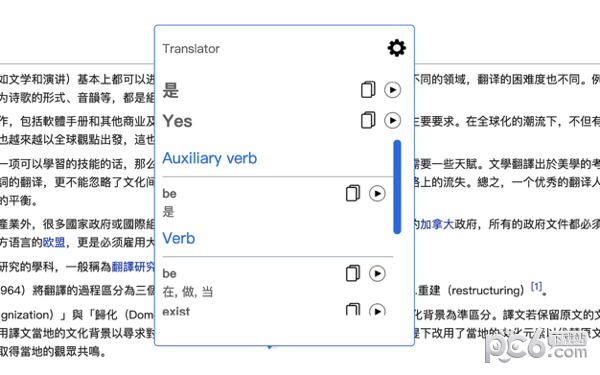The image size is (600, 375).
Task: Play pronunciation of Yes
Action: (393, 120)
